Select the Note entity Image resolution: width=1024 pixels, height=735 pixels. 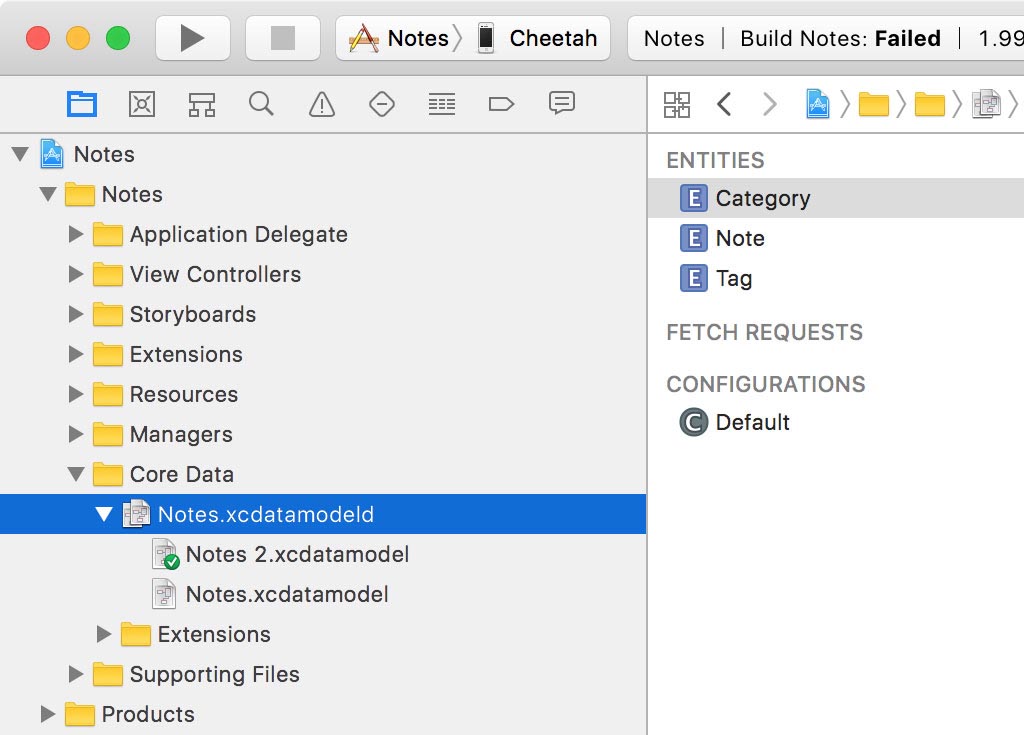click(x=741, y=238)
